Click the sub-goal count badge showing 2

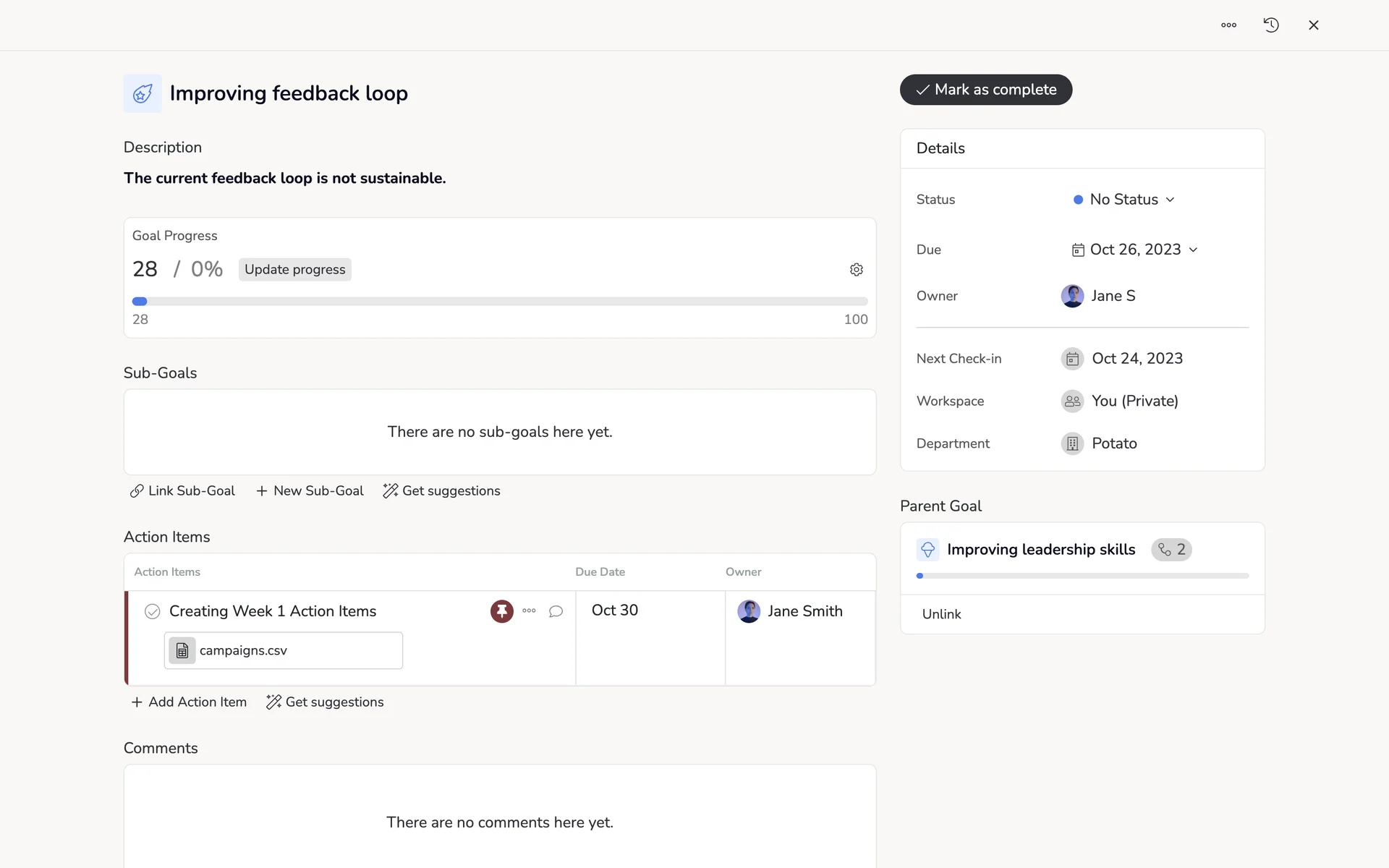coord(1171,550)
